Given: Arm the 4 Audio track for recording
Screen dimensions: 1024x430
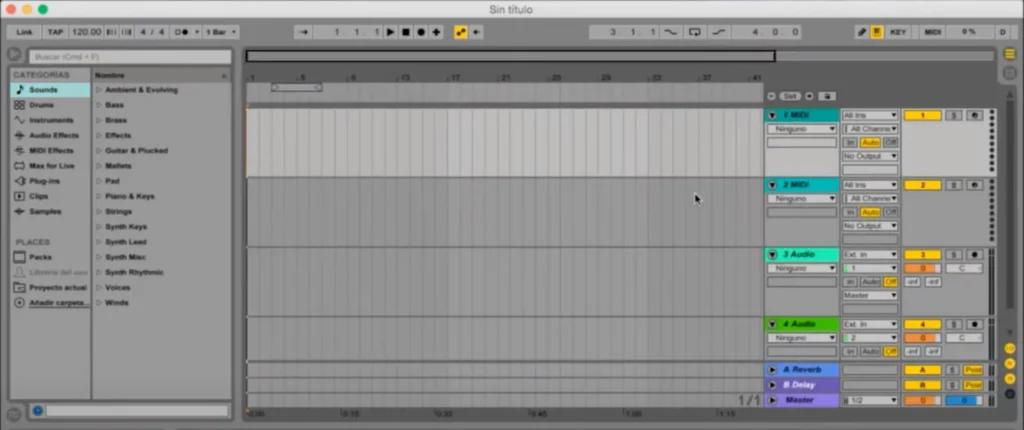Looking at the screenshot, I should (974, 325).
